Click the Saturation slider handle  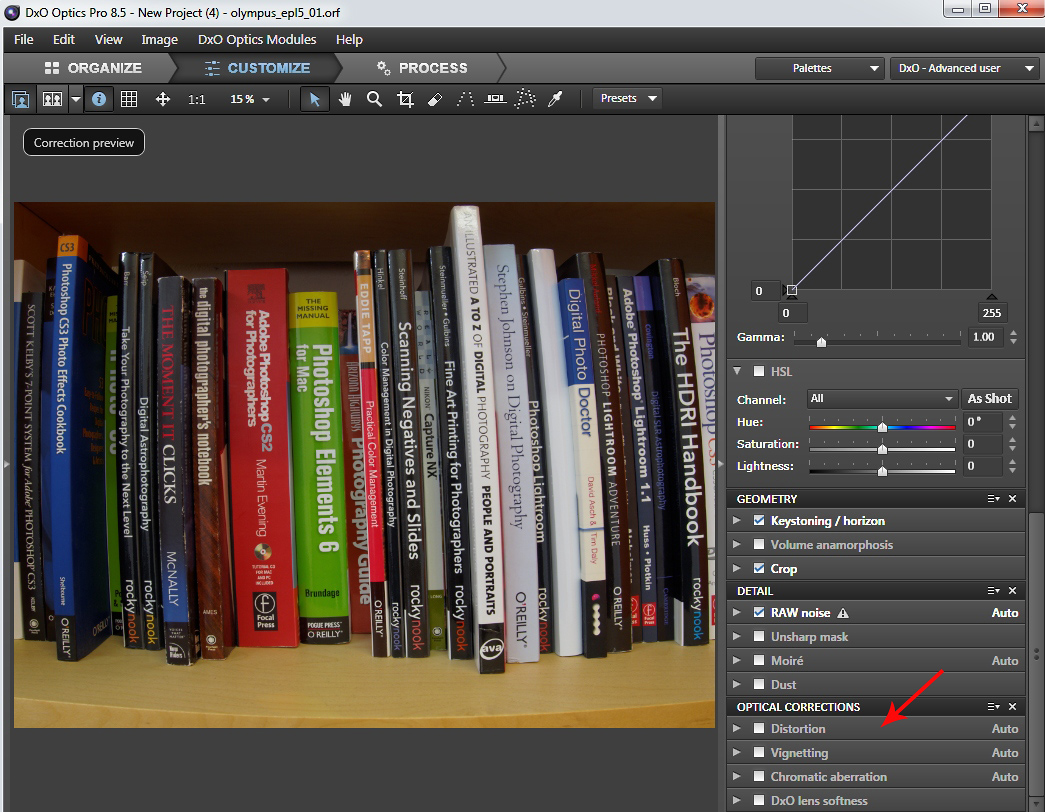click(882, 448)
